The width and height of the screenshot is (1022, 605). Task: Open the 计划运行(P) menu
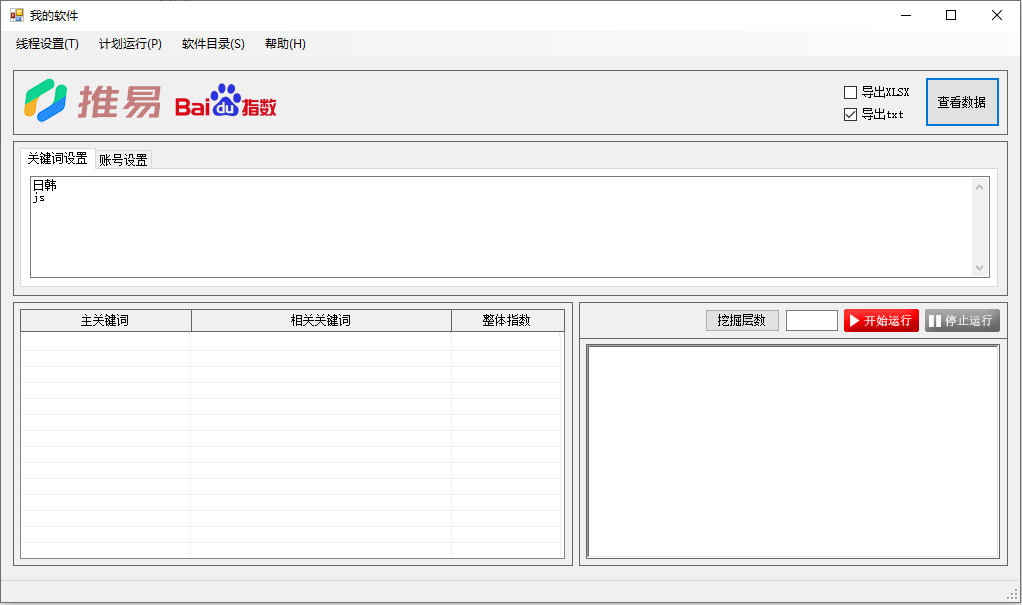click(130, 44)
